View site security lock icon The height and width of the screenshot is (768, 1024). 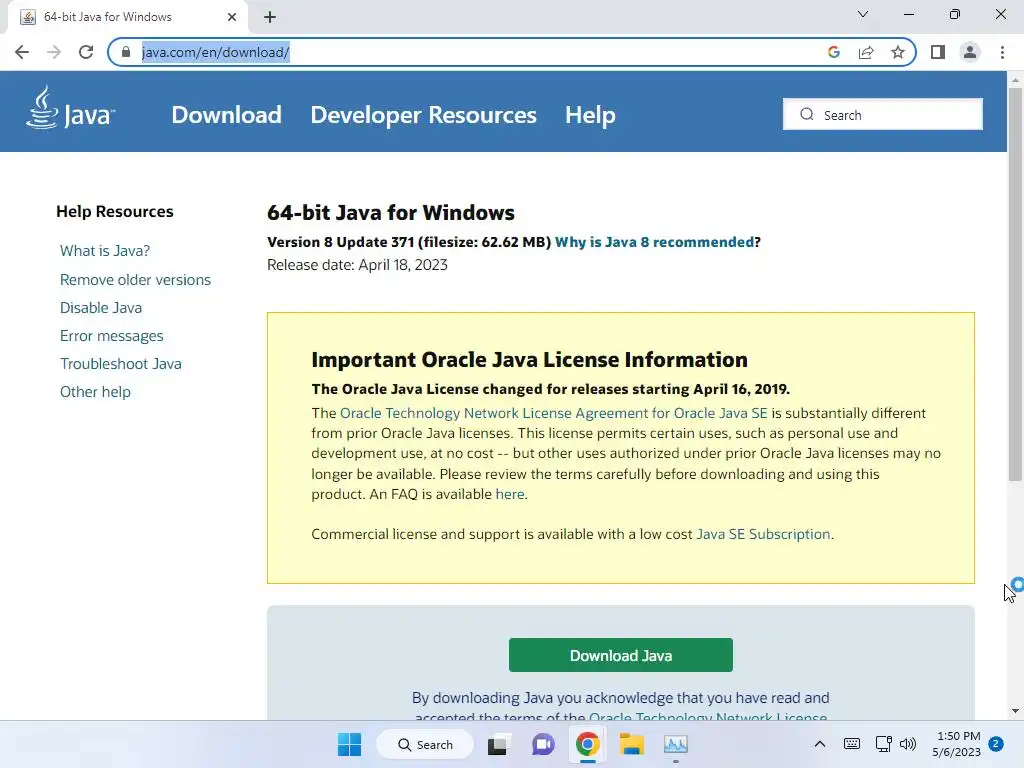pos(126,52)
